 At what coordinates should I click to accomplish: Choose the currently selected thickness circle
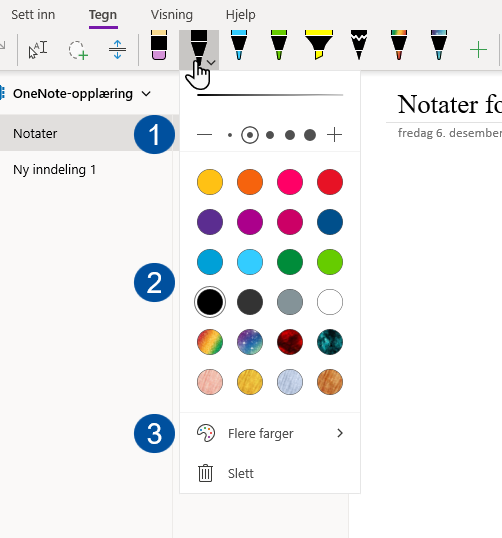(250, 135)
